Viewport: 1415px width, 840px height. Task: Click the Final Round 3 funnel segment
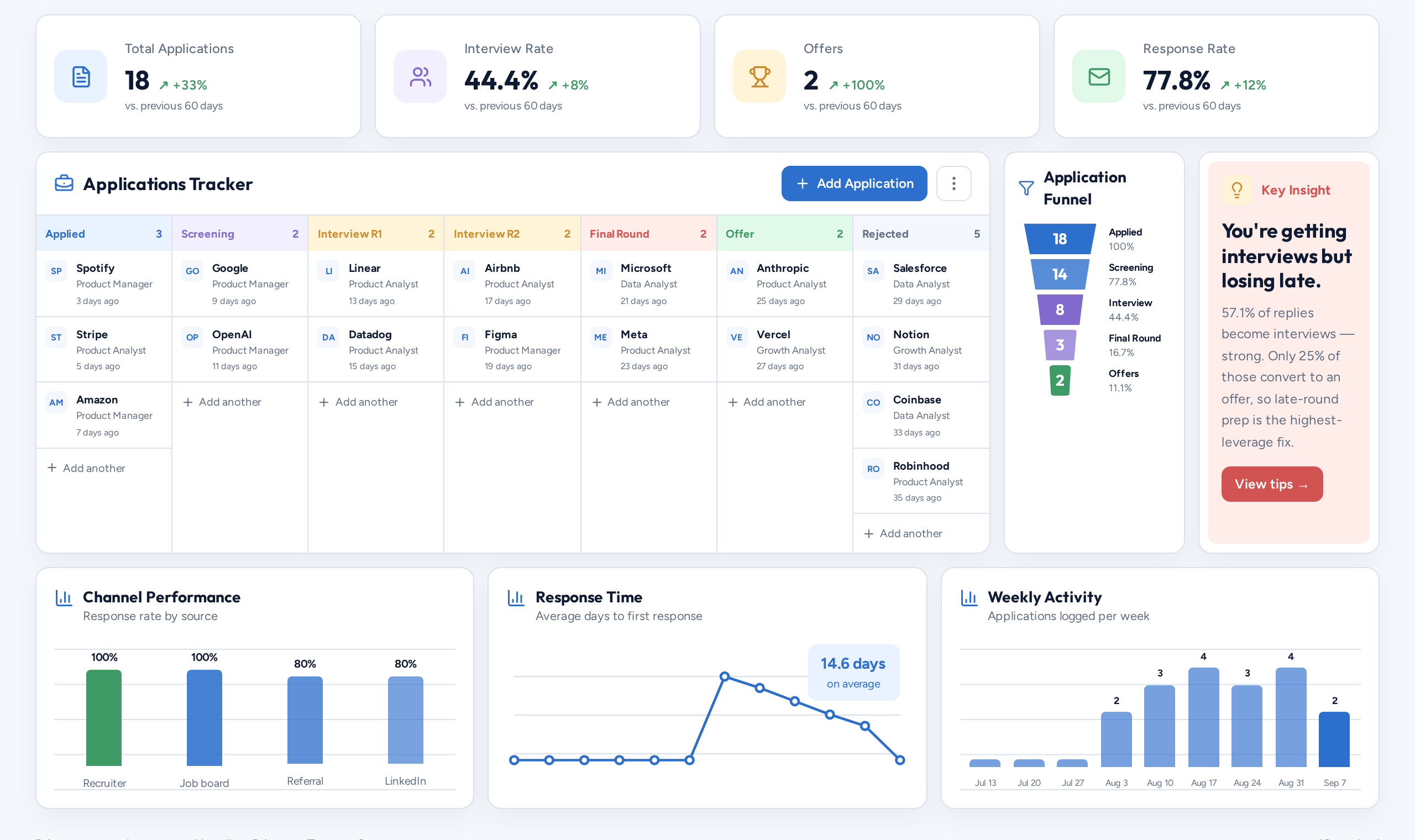coord(1060,345)
